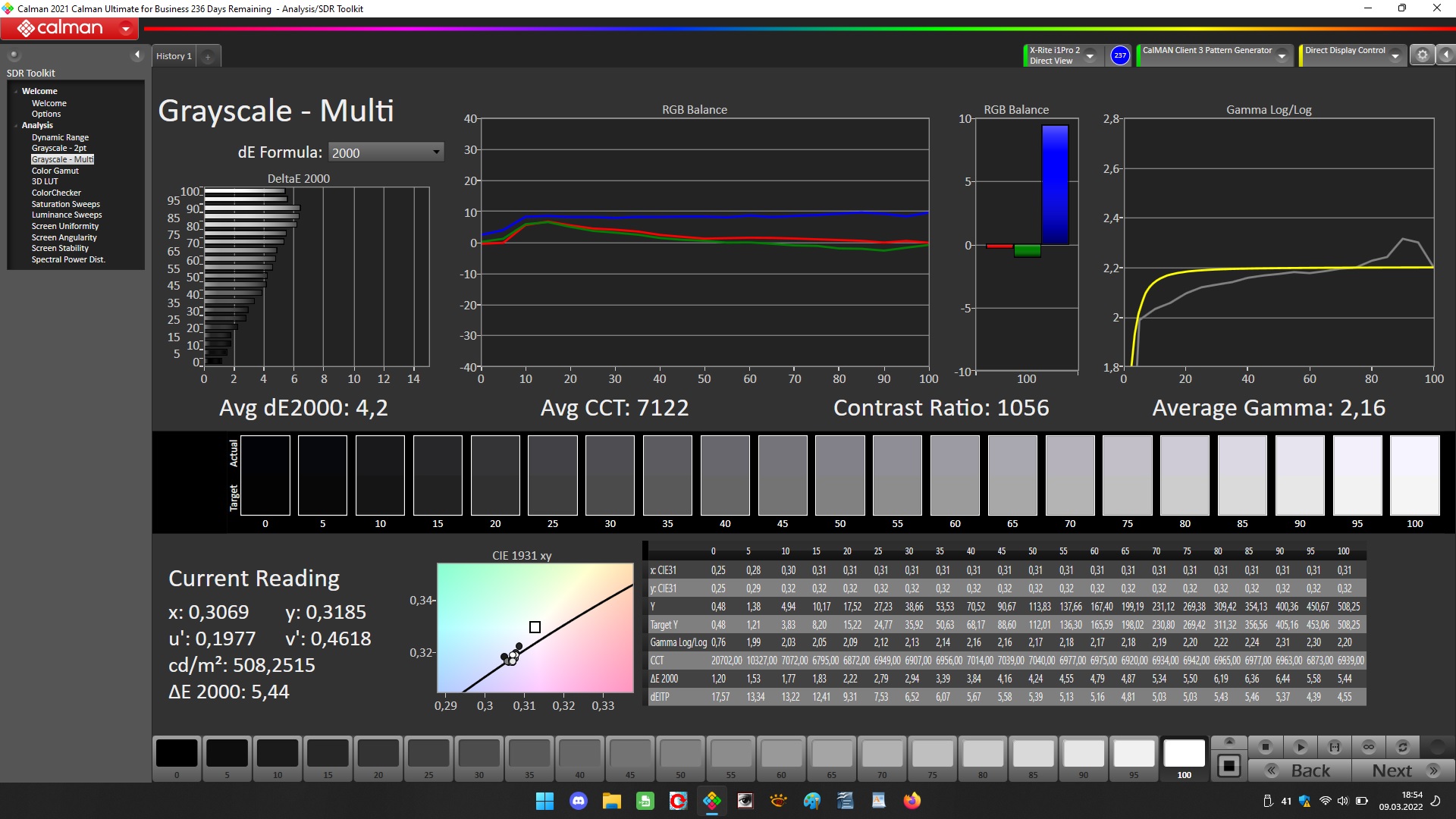Click the continuous infinity read icon
Image resolution: width=1456 pixels, height=819 pixels.
1368,747
